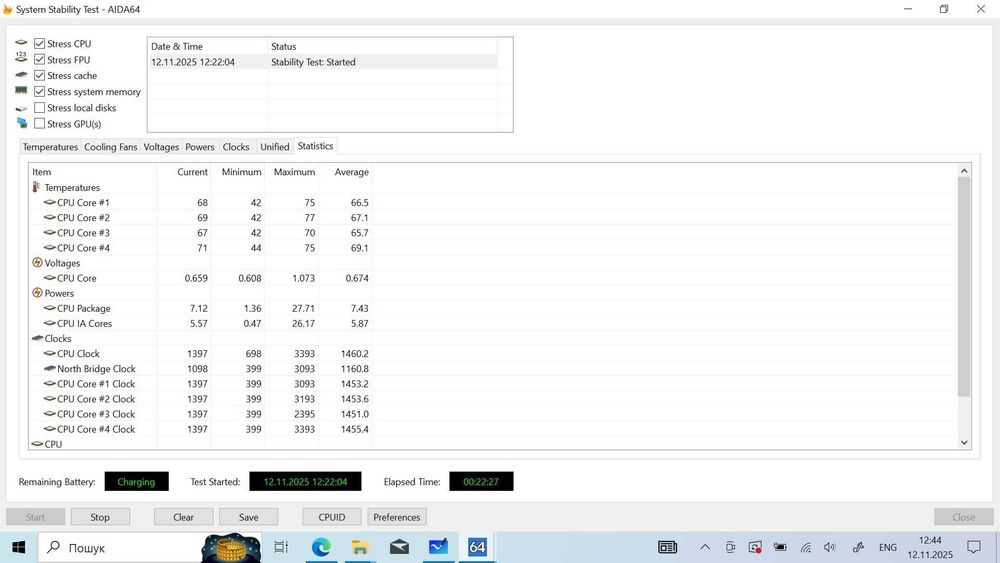1000x563 pixels.
Task: Open the Windows Start menu
Action: coord(18,548)
